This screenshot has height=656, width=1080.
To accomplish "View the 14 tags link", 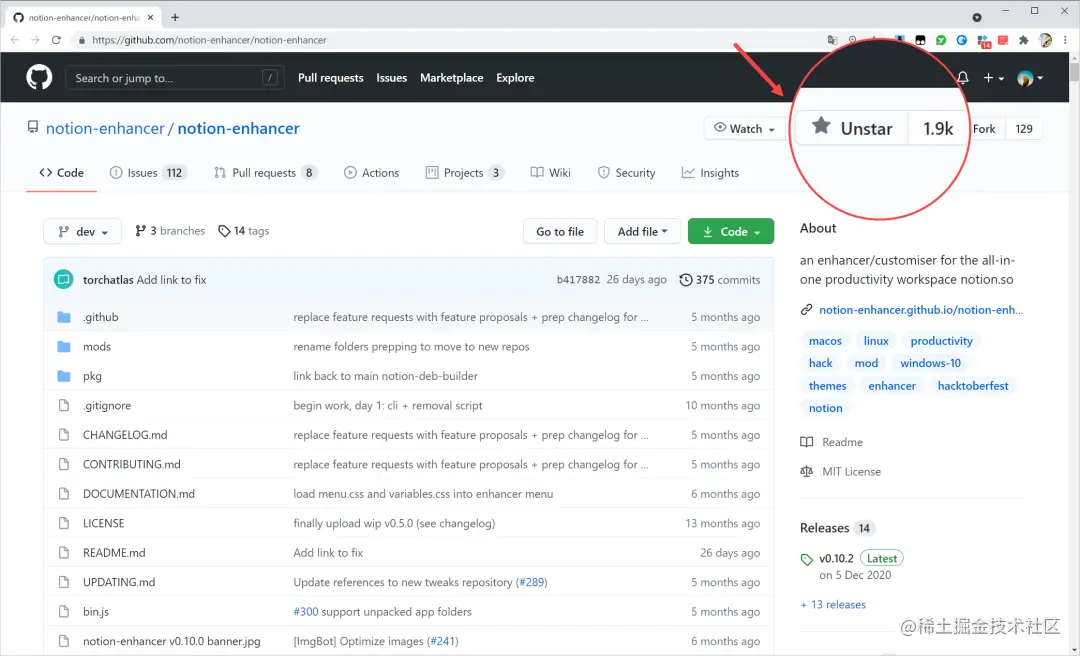I will tap(244, 231).
